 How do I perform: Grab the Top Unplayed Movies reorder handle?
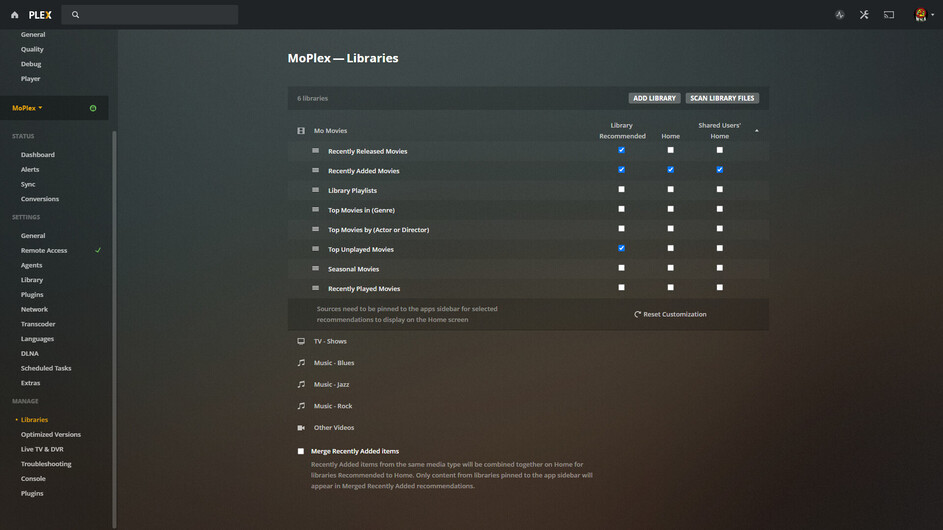pyautogui.click(x=315, y=249)
